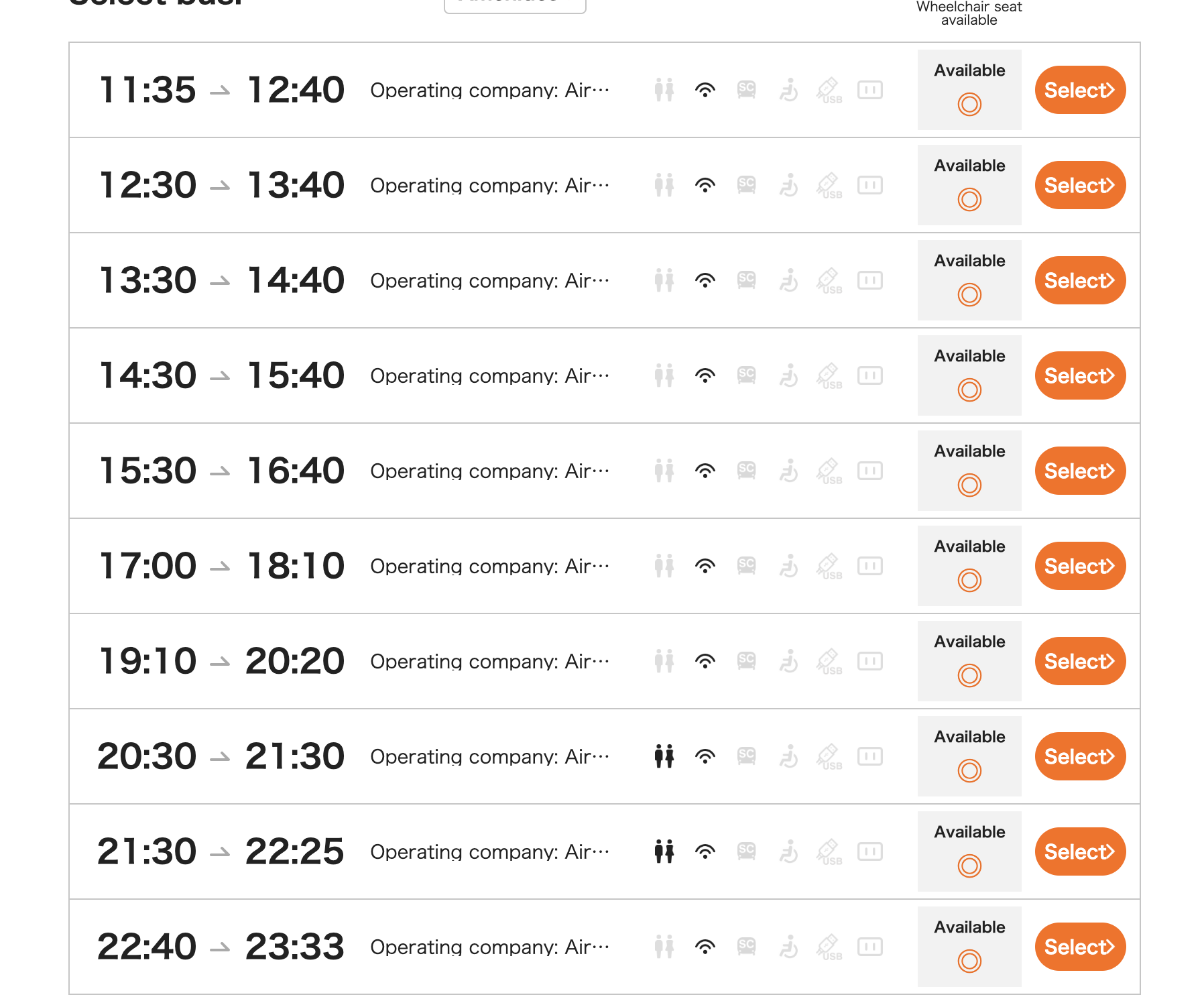The image size is (1204, 1003).
Task: Click the availability circle for the 19:10 bus
Action: tap(969, 675)
